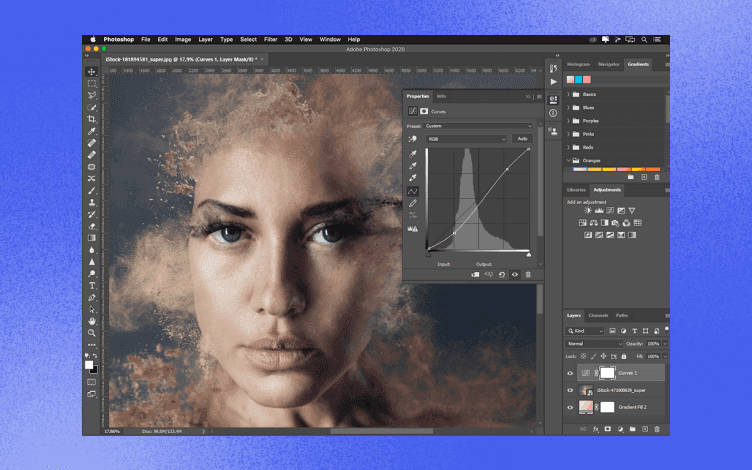Screen dimensions: 752x470
Task: Click the on-image adjustment hand in Curves
Action: 412,139
